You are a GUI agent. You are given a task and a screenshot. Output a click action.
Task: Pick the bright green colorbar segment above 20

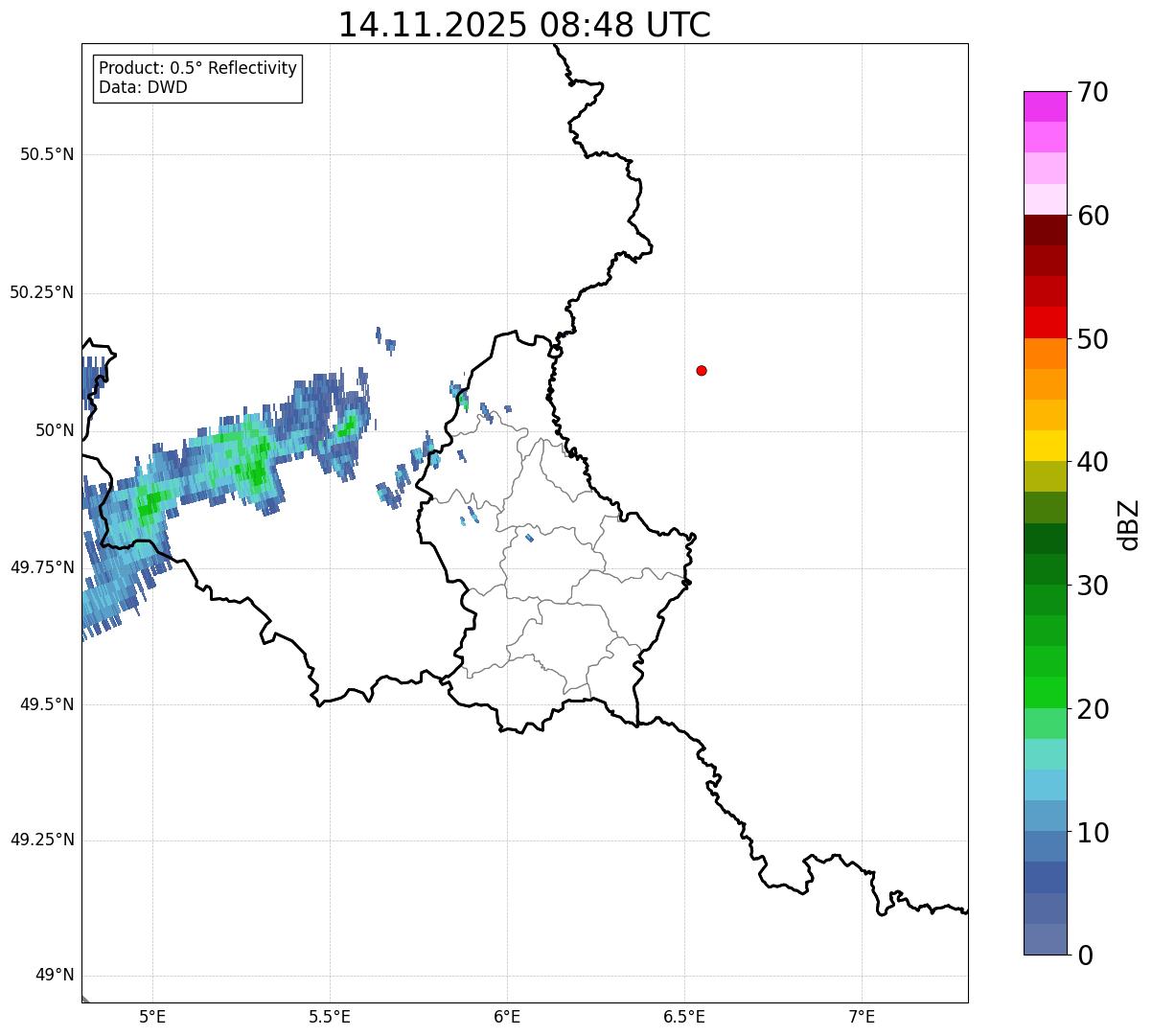[1045, 693]
